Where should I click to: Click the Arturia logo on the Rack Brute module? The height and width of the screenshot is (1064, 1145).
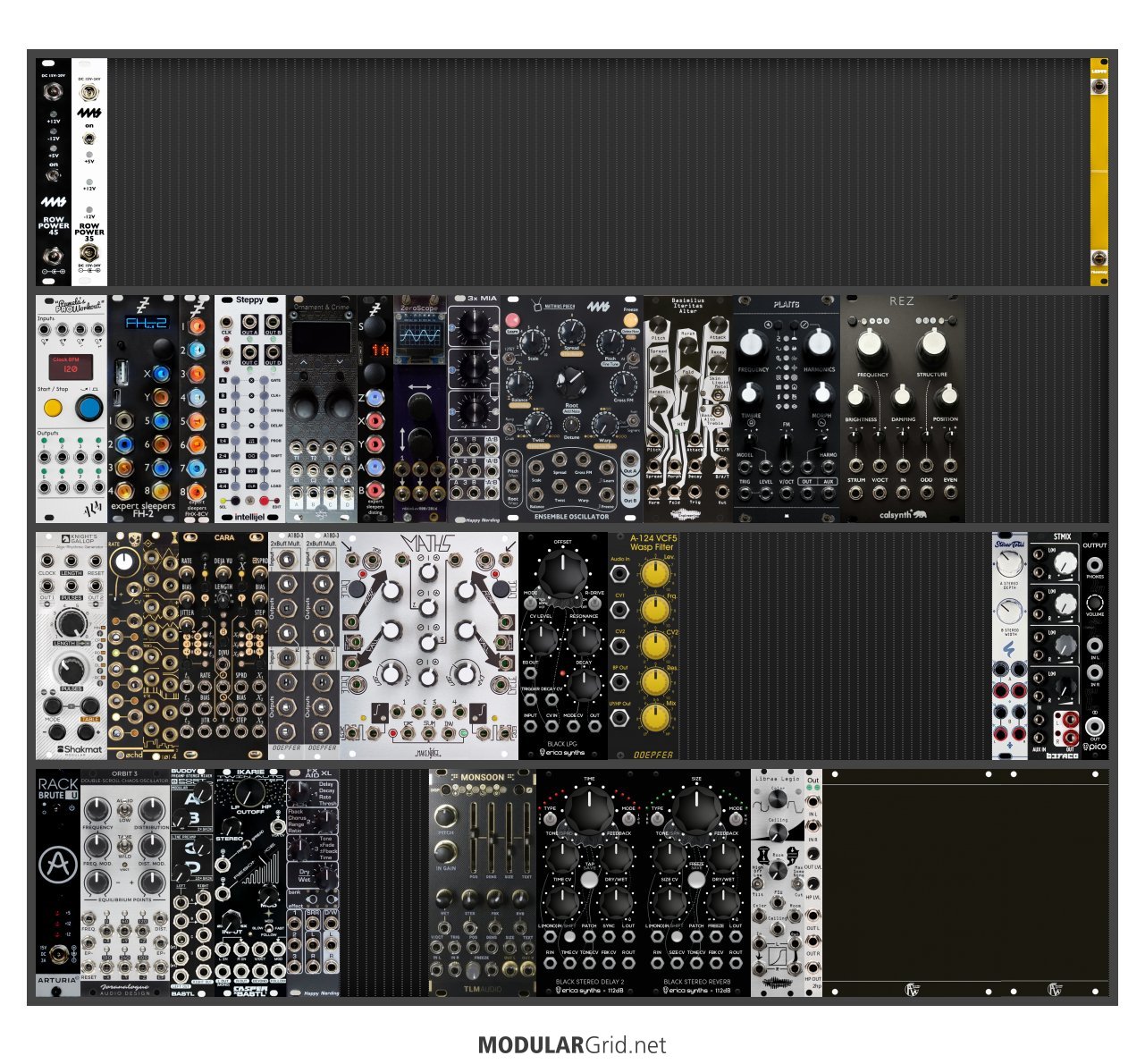[58, 863]
